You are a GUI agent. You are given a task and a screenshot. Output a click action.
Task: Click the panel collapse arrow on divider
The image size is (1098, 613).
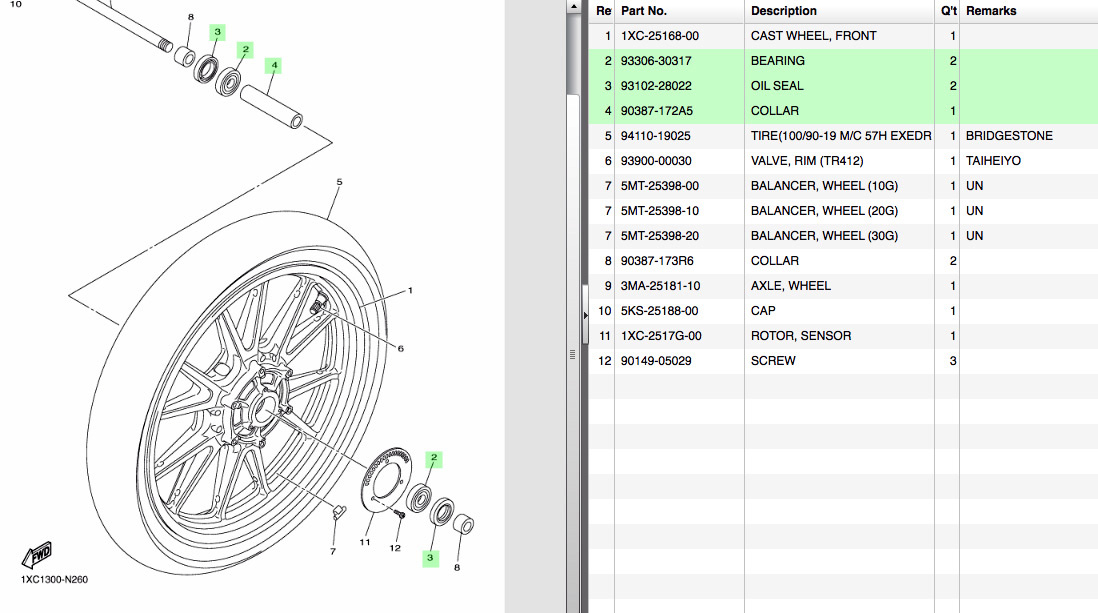coord(586,313)
